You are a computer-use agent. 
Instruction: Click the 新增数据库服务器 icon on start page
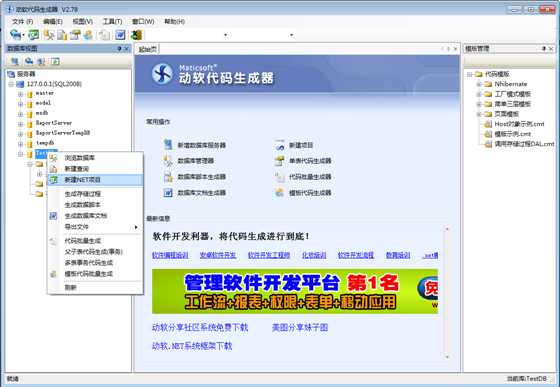point(168,145)
